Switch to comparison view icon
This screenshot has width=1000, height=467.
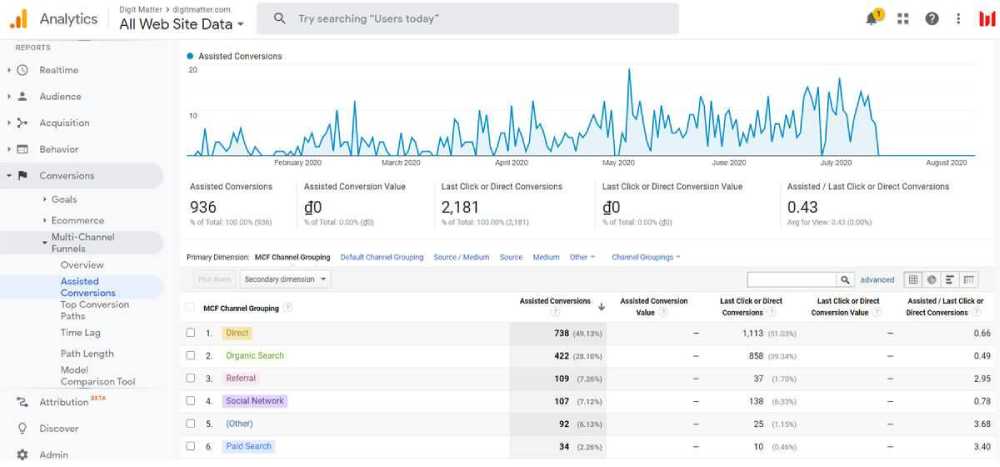968,279
